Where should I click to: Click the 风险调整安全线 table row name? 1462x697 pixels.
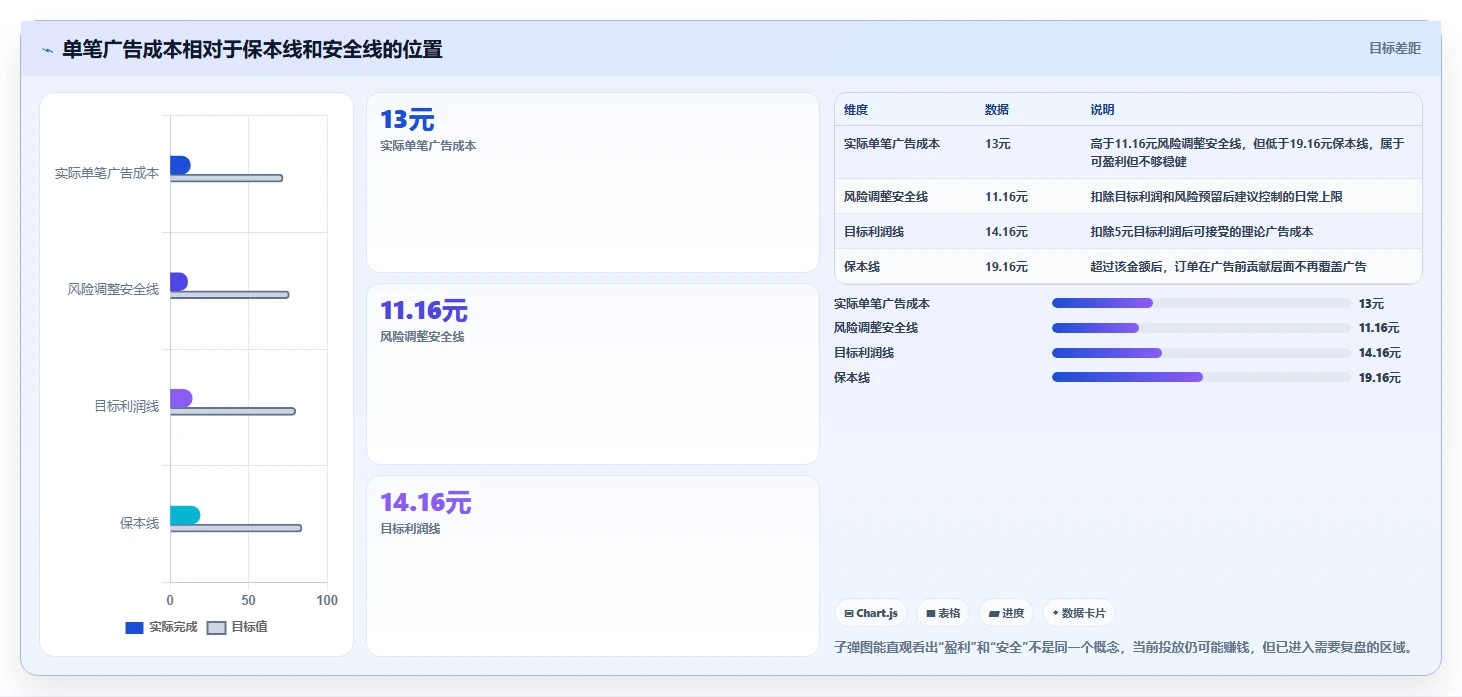click(886, 197)
